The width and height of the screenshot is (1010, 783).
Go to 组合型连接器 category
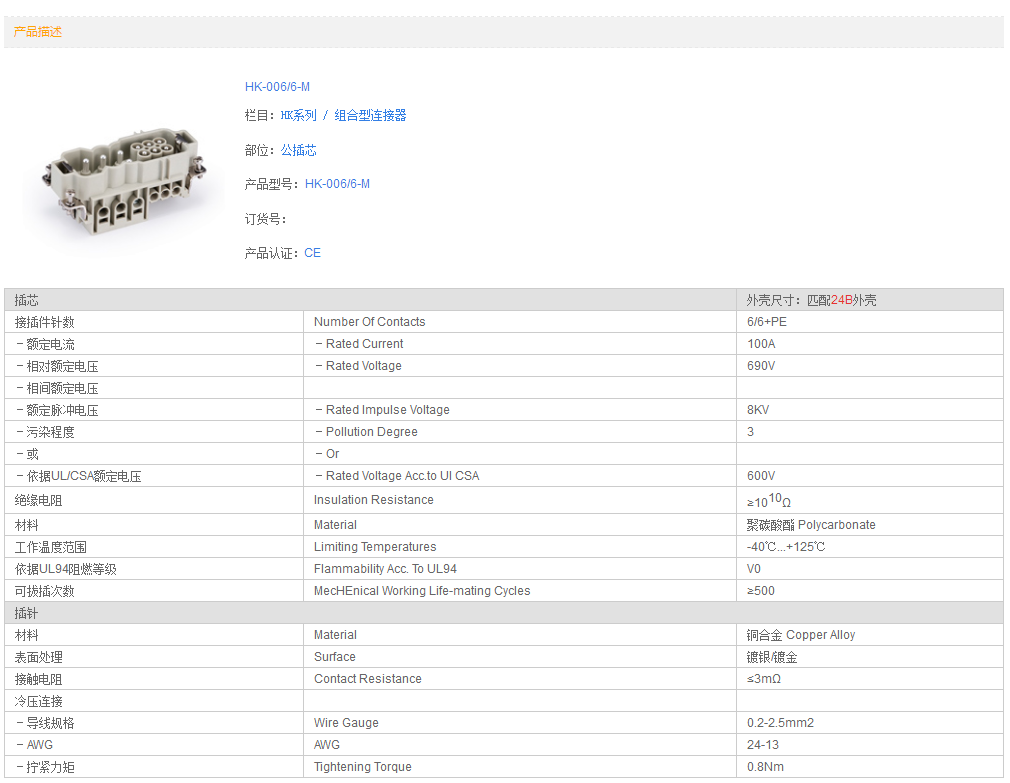(370, 116)
